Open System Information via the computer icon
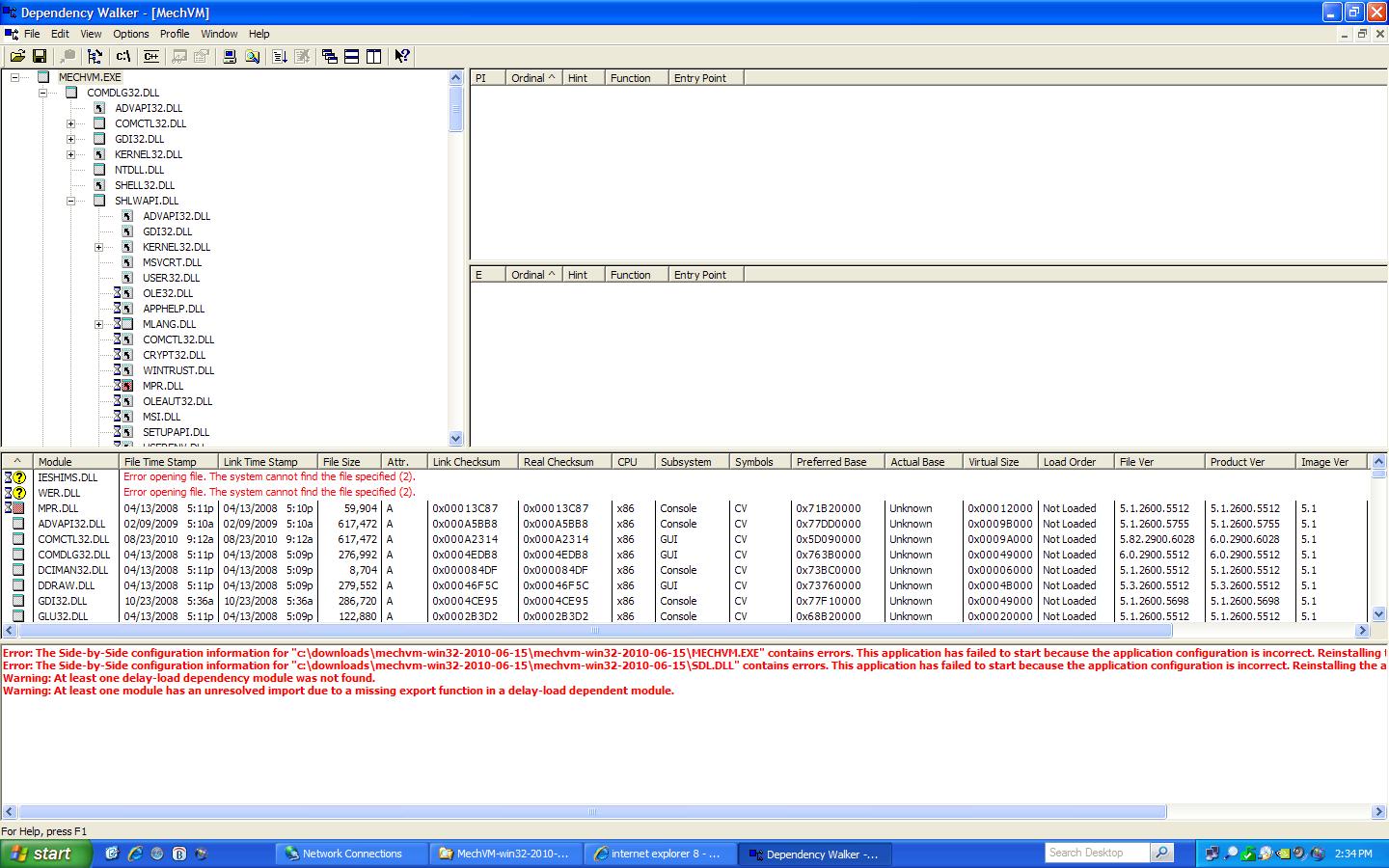 pos(230,56)
